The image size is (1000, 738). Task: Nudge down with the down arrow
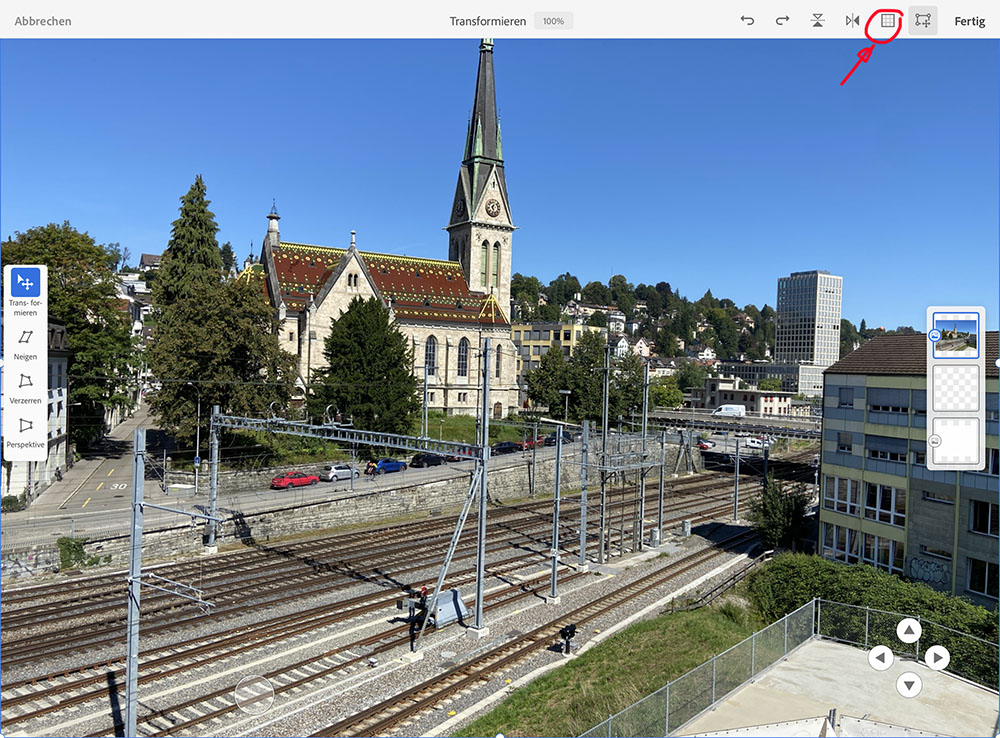click(x=908, y=685)
